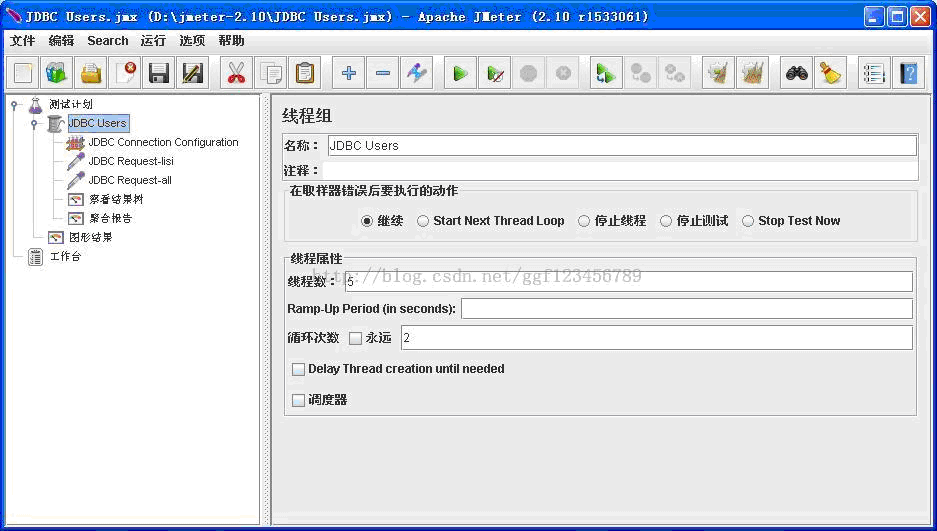
Task: Click the Paste clipboard icon
Action: [304, 73]
